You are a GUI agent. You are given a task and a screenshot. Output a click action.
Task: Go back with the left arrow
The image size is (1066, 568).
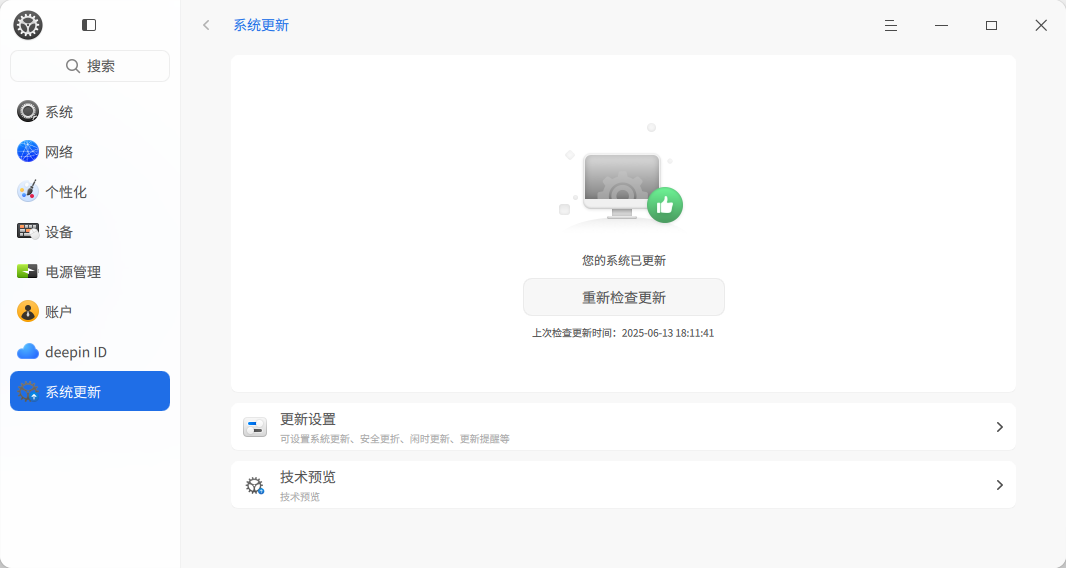point(206,25)
